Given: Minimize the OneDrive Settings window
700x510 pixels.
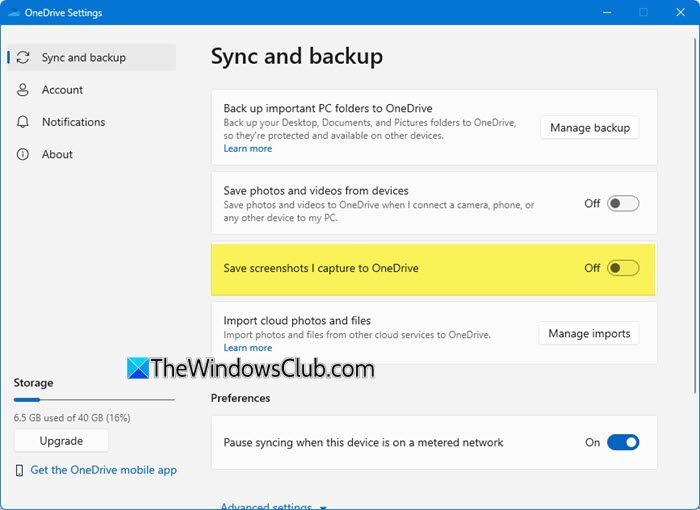Looking at the screenshot, I should tap(606, 13).
